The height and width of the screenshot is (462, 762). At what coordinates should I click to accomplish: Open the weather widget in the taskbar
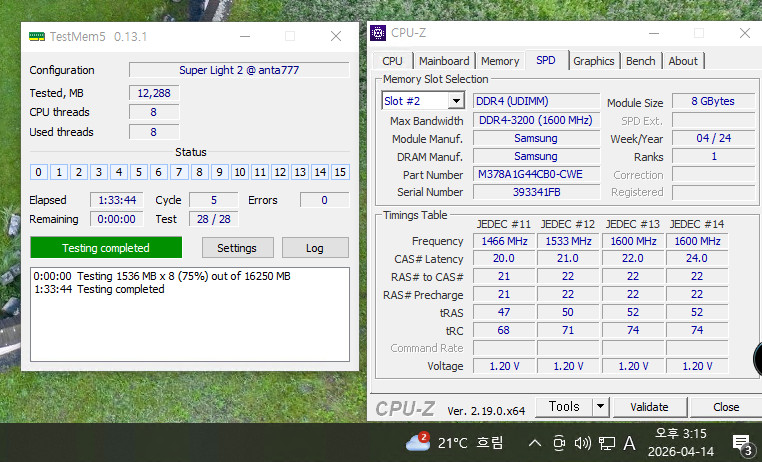pyautogui.click(x=454, y=443)
